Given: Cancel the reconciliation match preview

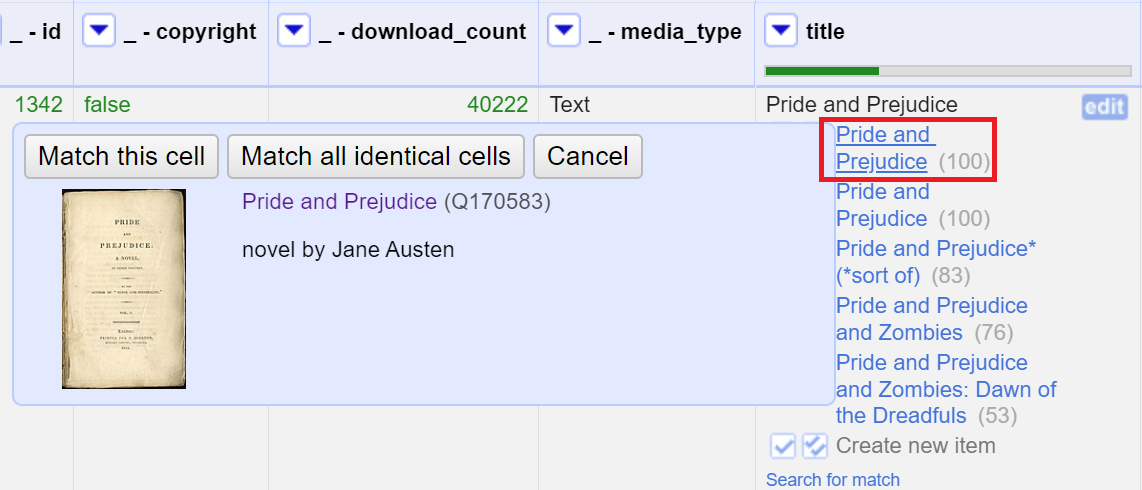Looking at the screenshot, I should coord(588,156).
